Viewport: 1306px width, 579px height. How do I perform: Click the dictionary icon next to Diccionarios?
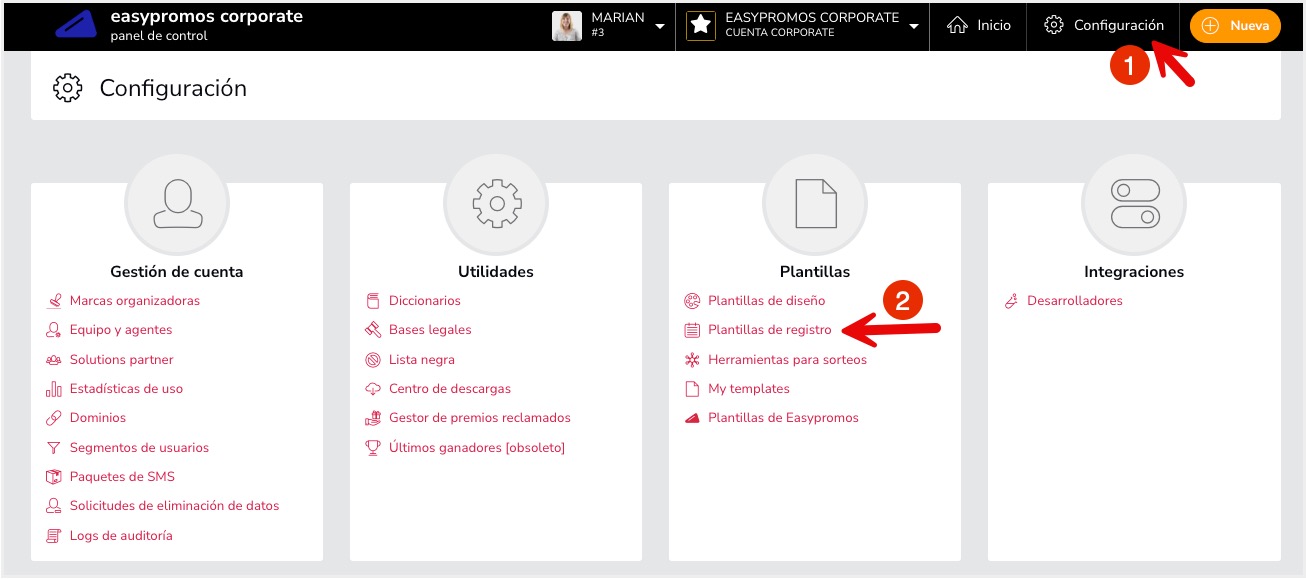pyautogui.click(x=371, y=300)
